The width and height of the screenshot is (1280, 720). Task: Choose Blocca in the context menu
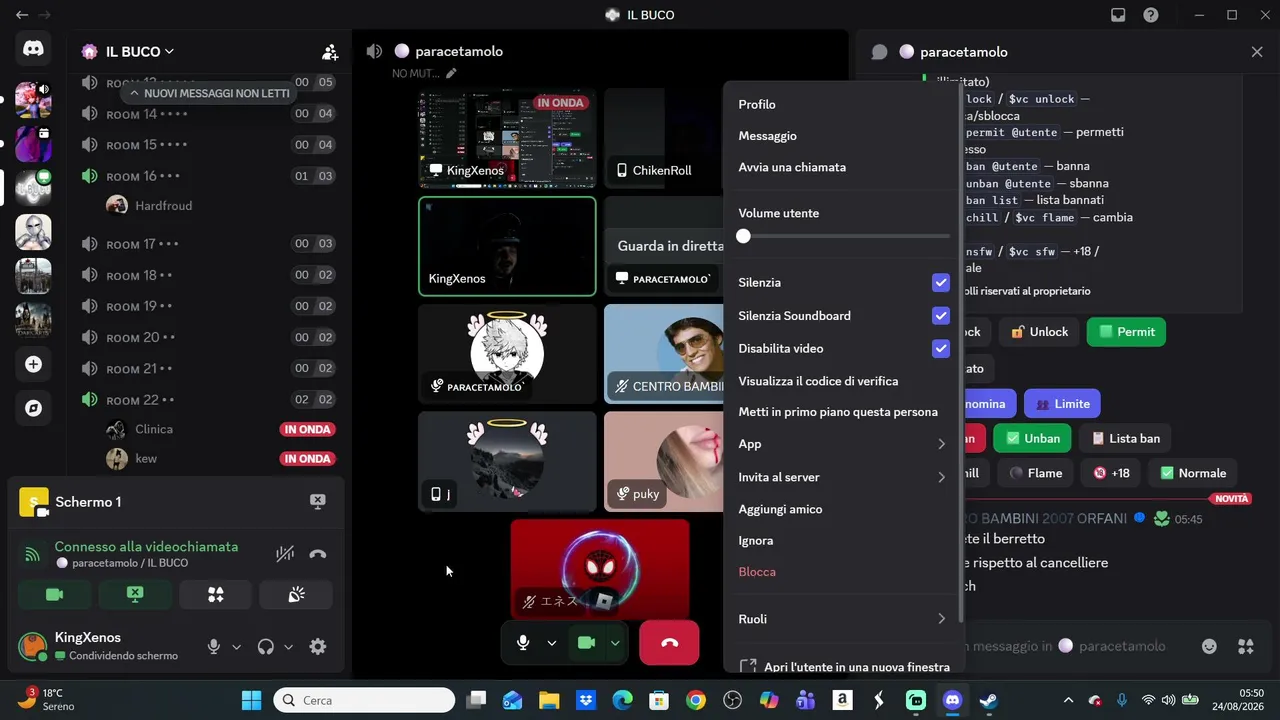tap(842, 572)
